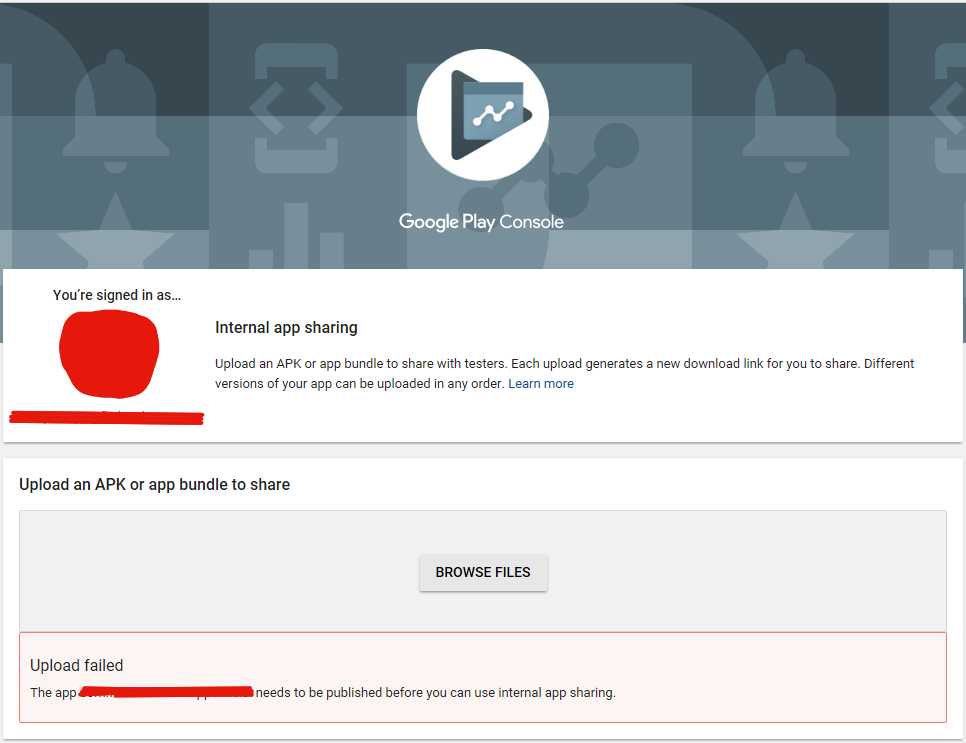Click "Upload an APK or app bundle to share" heading
Screen dimensions: 966x743
pyautogui.click(x=155, y=485)
